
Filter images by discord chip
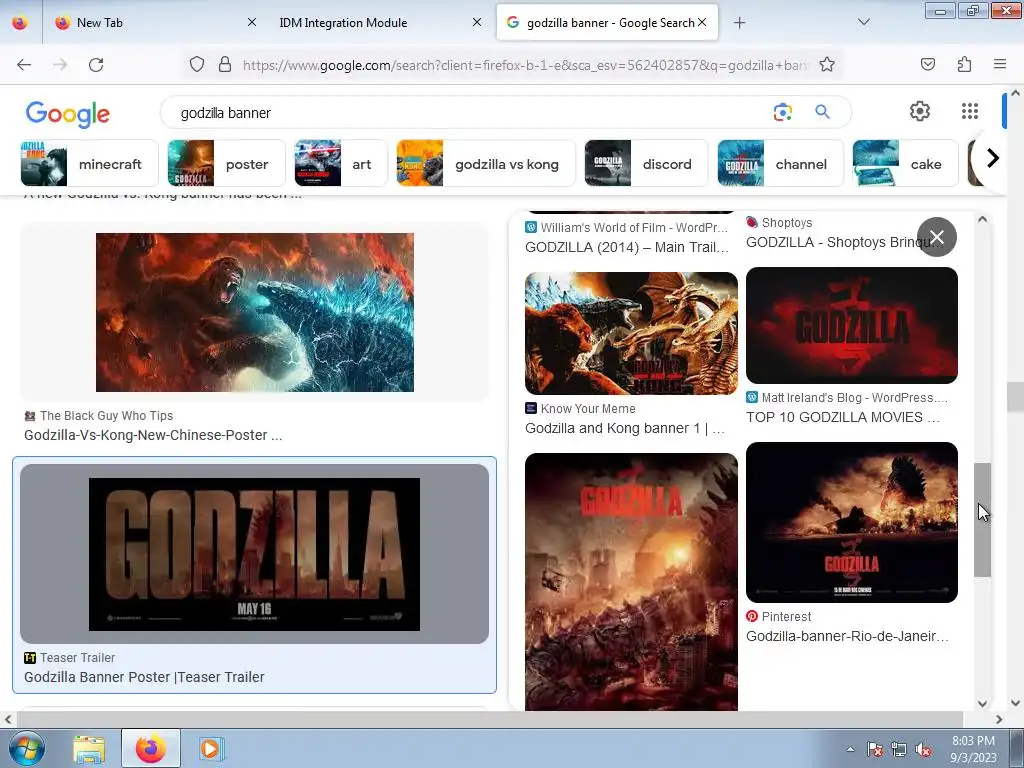(x=646, y=163)
